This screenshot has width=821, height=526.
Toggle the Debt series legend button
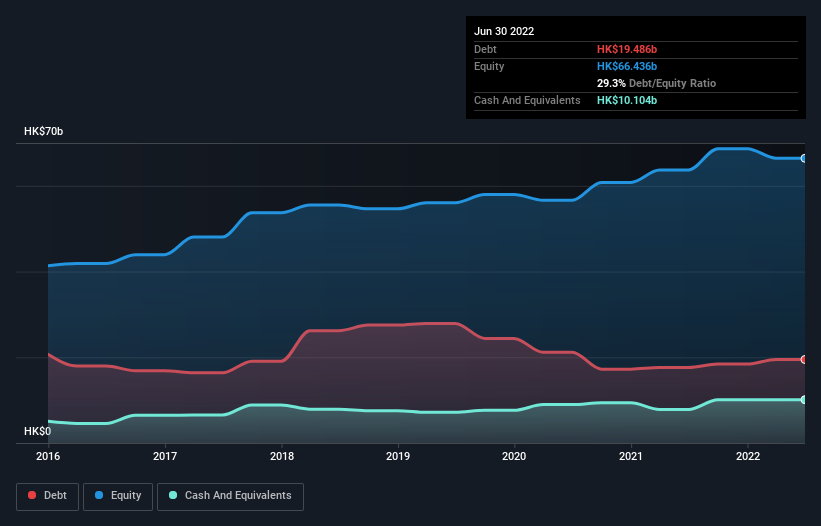coord(47,496)
